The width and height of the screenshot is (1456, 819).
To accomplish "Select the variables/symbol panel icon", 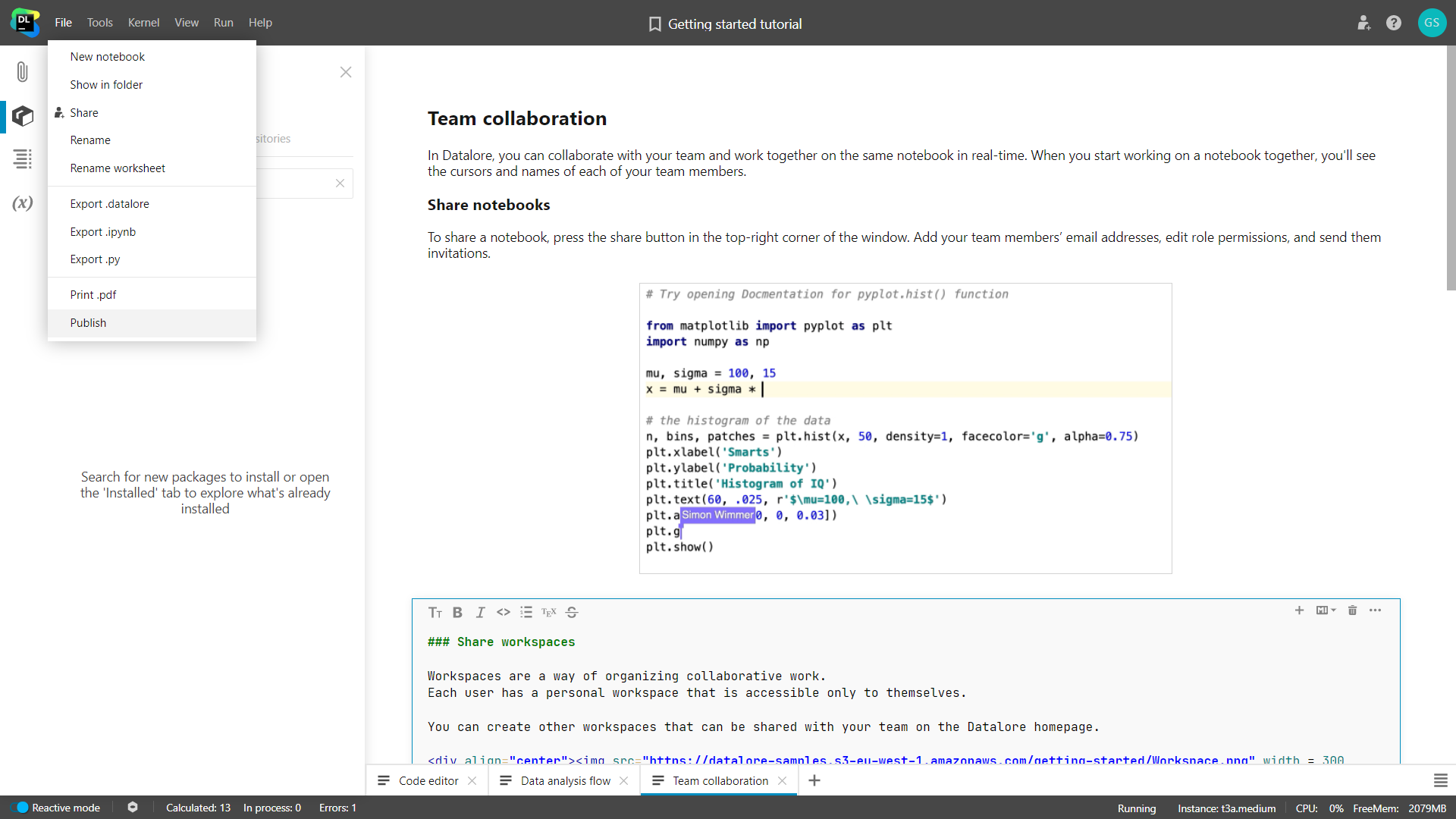I will click(23, 203).
